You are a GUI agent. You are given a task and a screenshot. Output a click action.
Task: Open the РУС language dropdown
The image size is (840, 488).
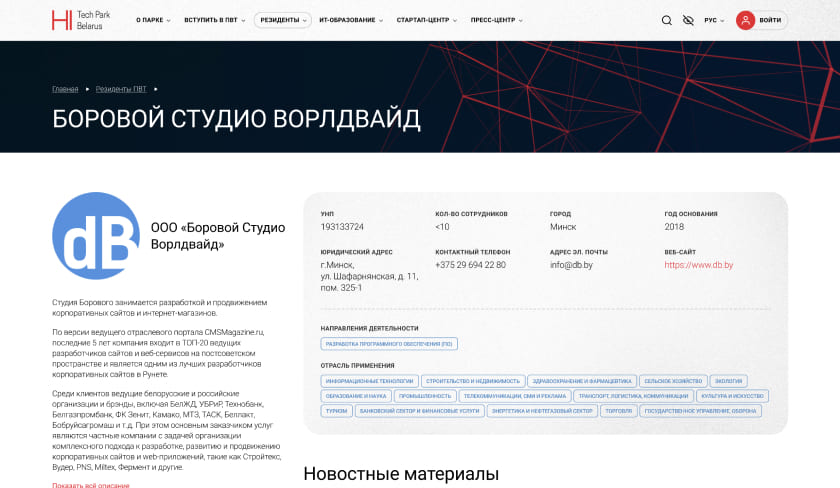tap(714, 20)
